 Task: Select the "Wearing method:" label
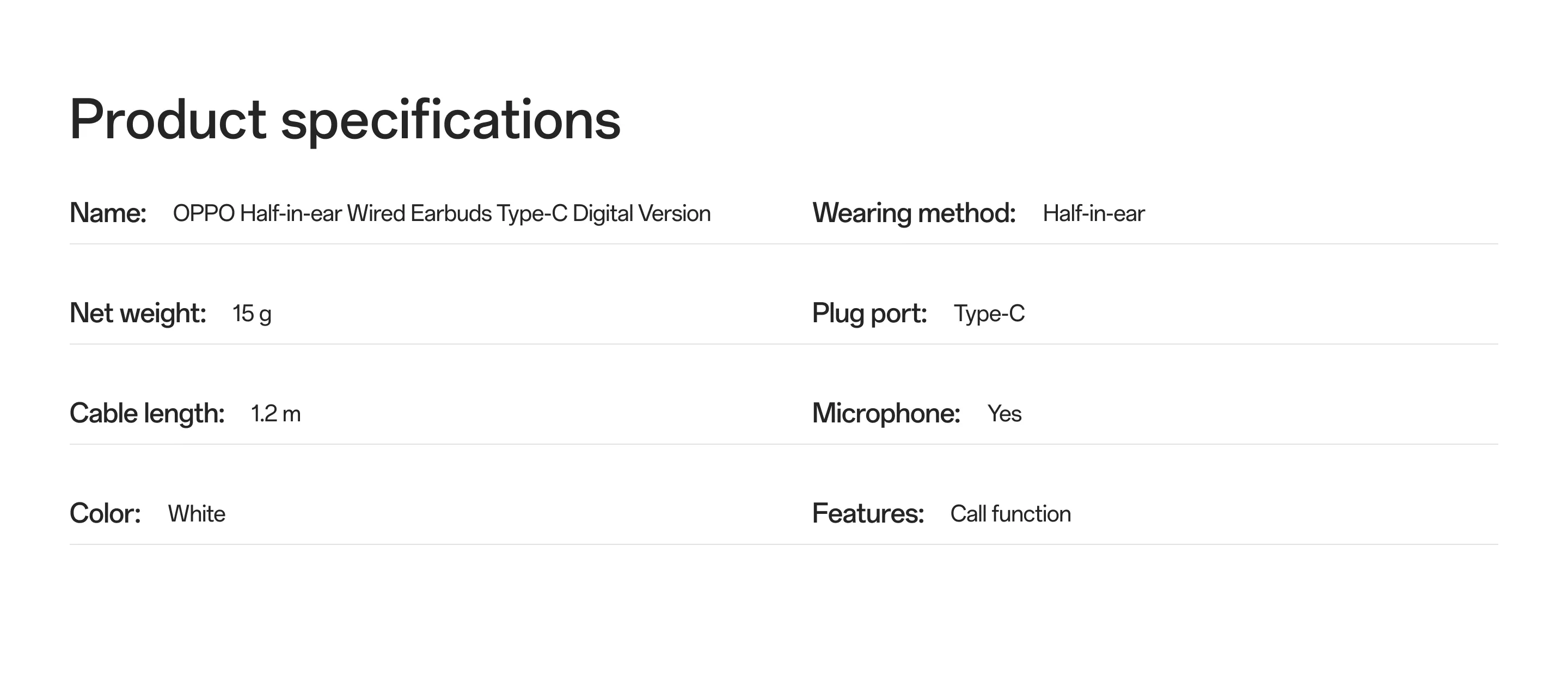coord(914,213)
